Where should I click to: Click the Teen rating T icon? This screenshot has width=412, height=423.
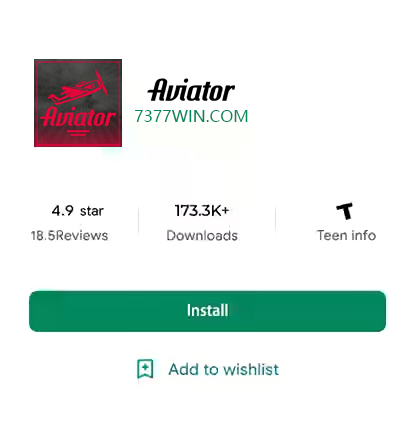[x=345, y=211]
